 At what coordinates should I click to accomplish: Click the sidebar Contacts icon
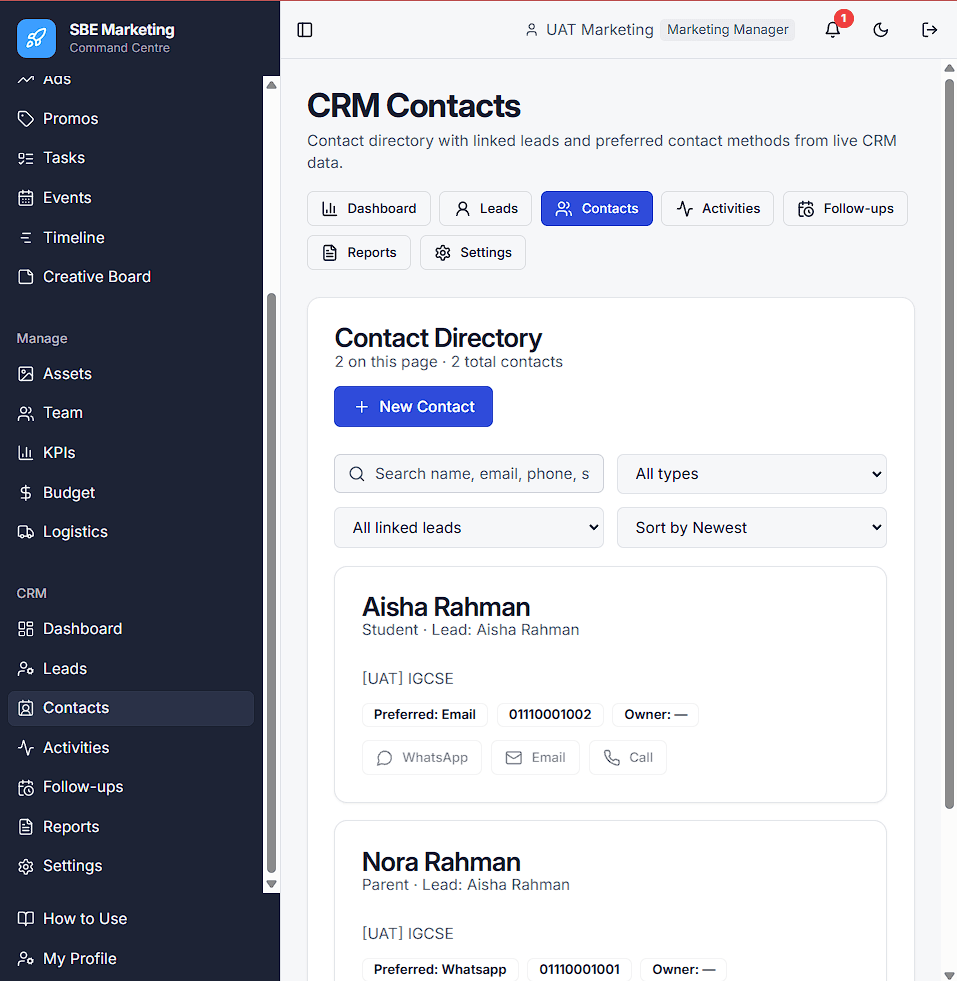coord(26,708)
